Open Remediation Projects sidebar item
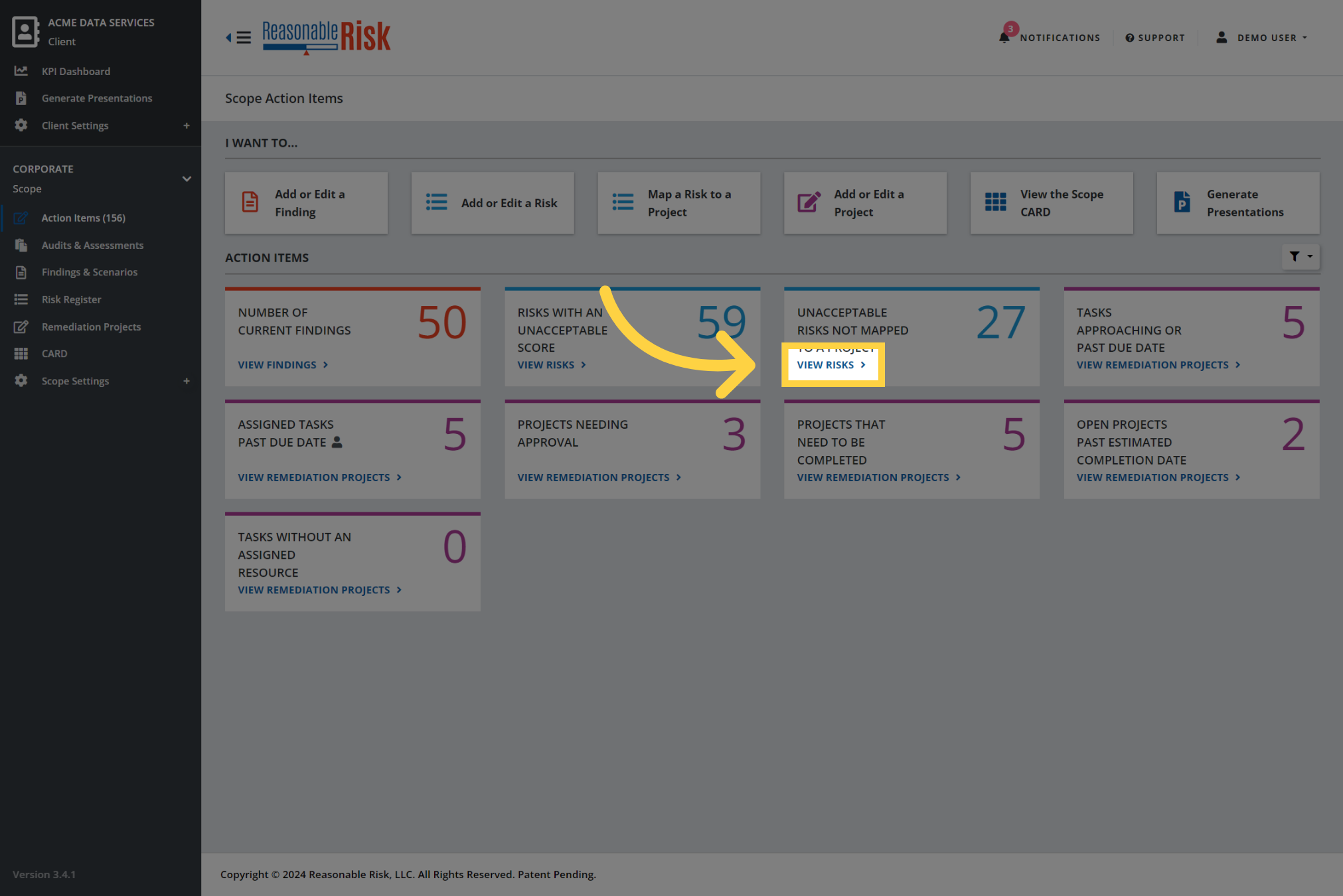The image size is (1343, 896). tap(91, 327)
